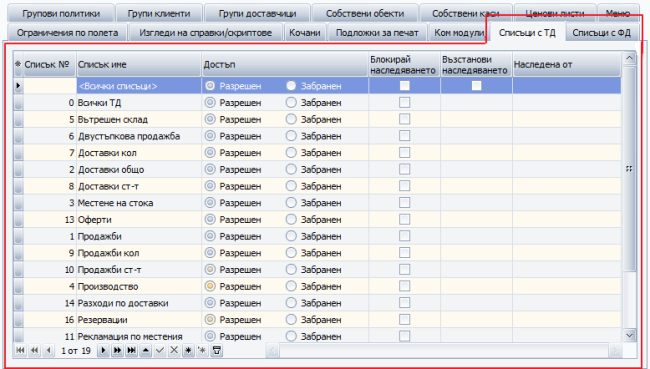
Task: Click the grid column chooser icon in header corner
Action: point(18,64)
